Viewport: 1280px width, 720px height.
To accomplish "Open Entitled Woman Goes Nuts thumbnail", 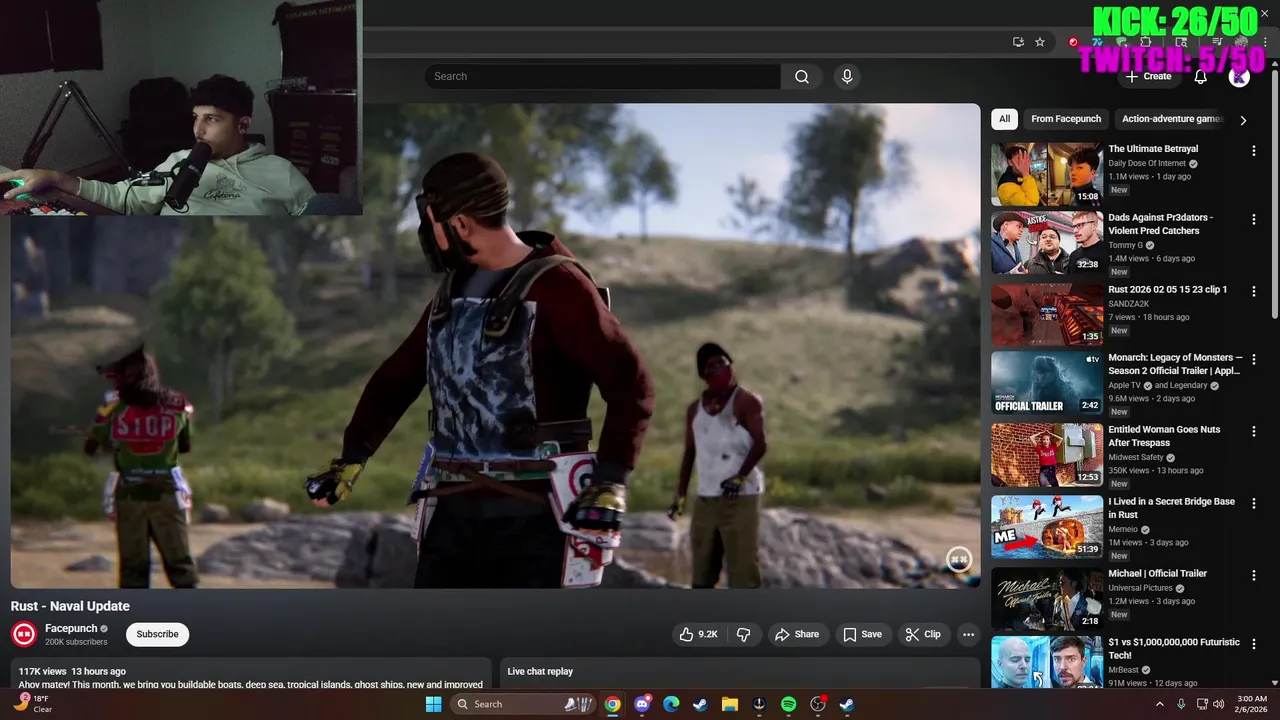I will click(1047, 455).
